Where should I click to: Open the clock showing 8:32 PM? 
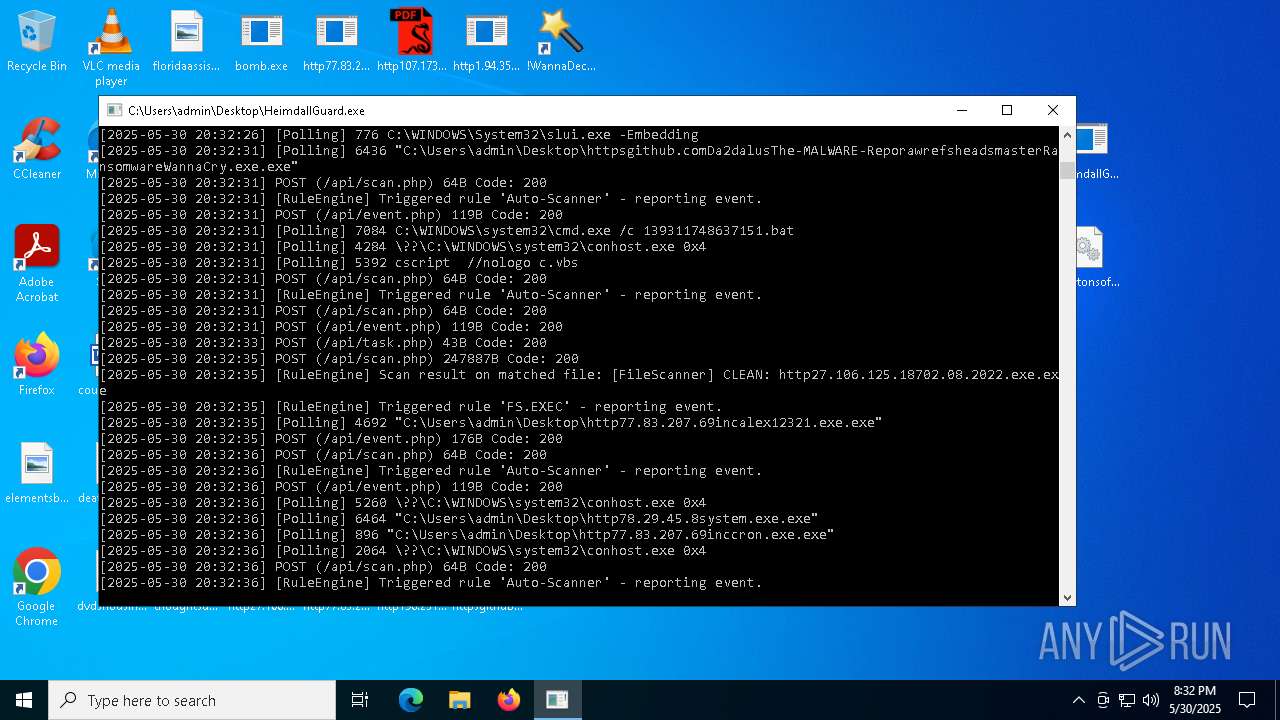1195,700
